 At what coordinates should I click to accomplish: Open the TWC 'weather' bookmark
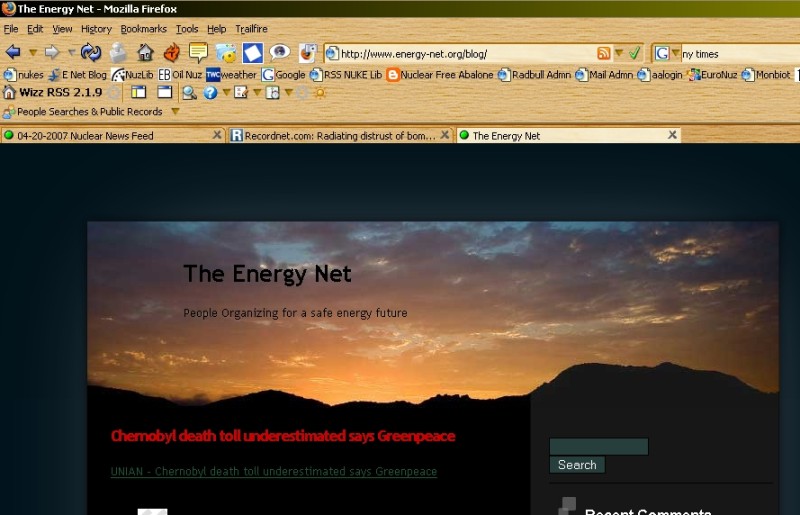231,75
